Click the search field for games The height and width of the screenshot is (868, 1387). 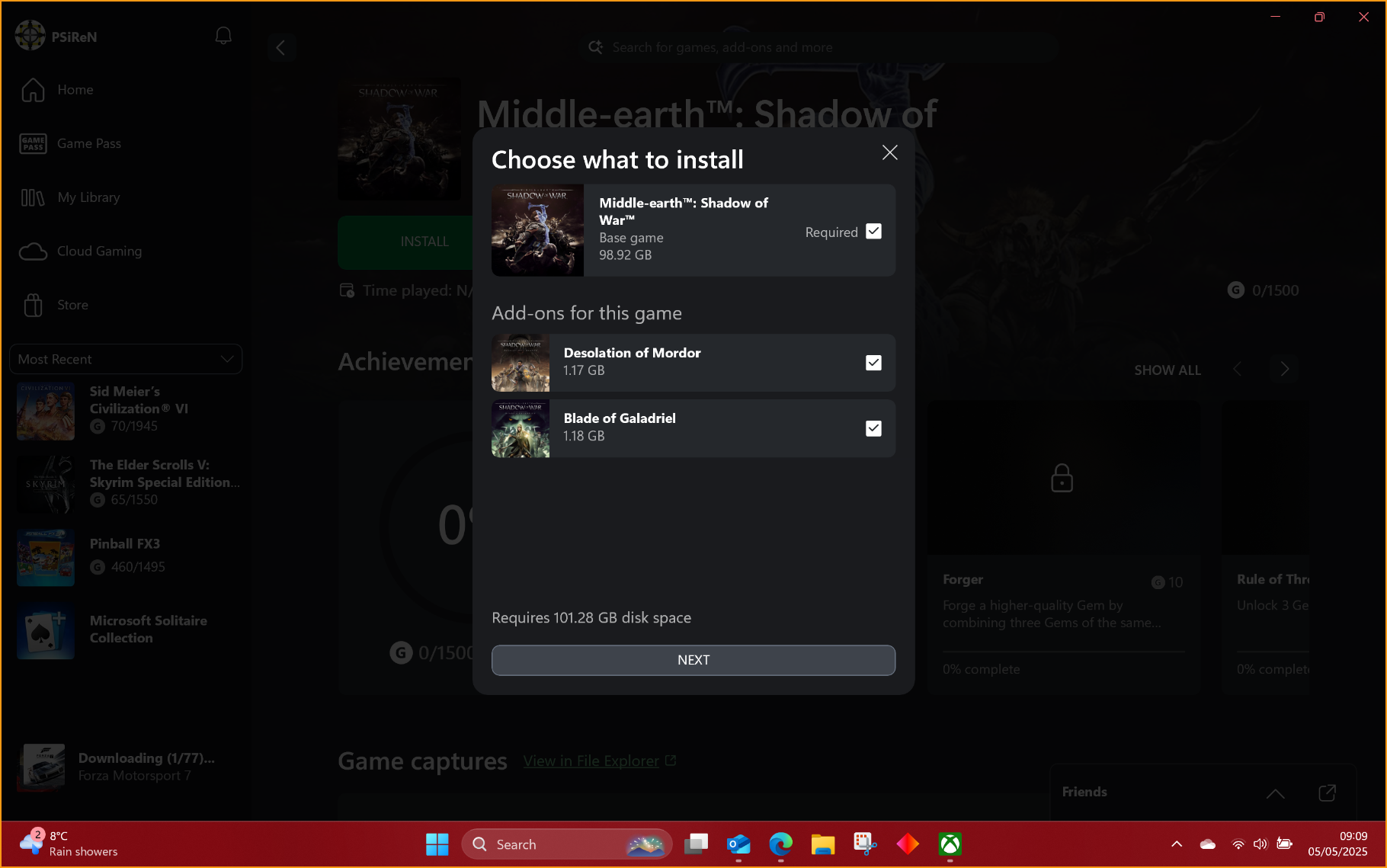(x=819, y=47)
